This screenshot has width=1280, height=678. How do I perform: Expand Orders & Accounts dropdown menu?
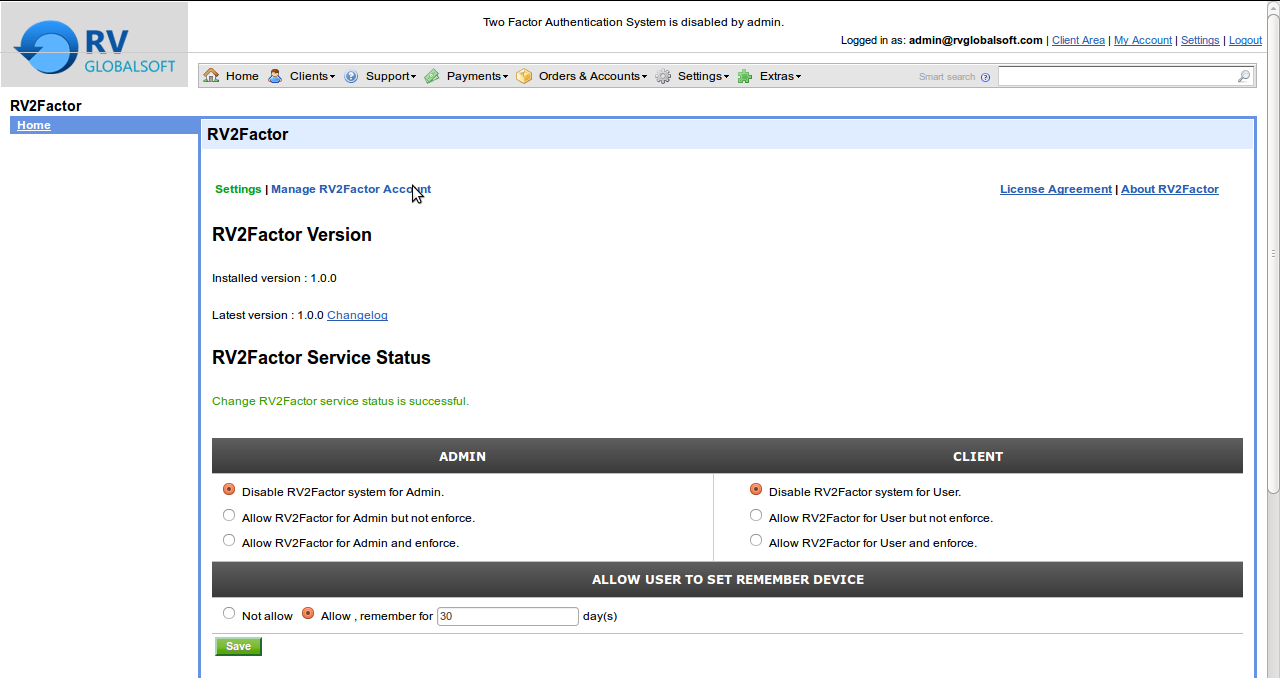(x=593, y=76)
